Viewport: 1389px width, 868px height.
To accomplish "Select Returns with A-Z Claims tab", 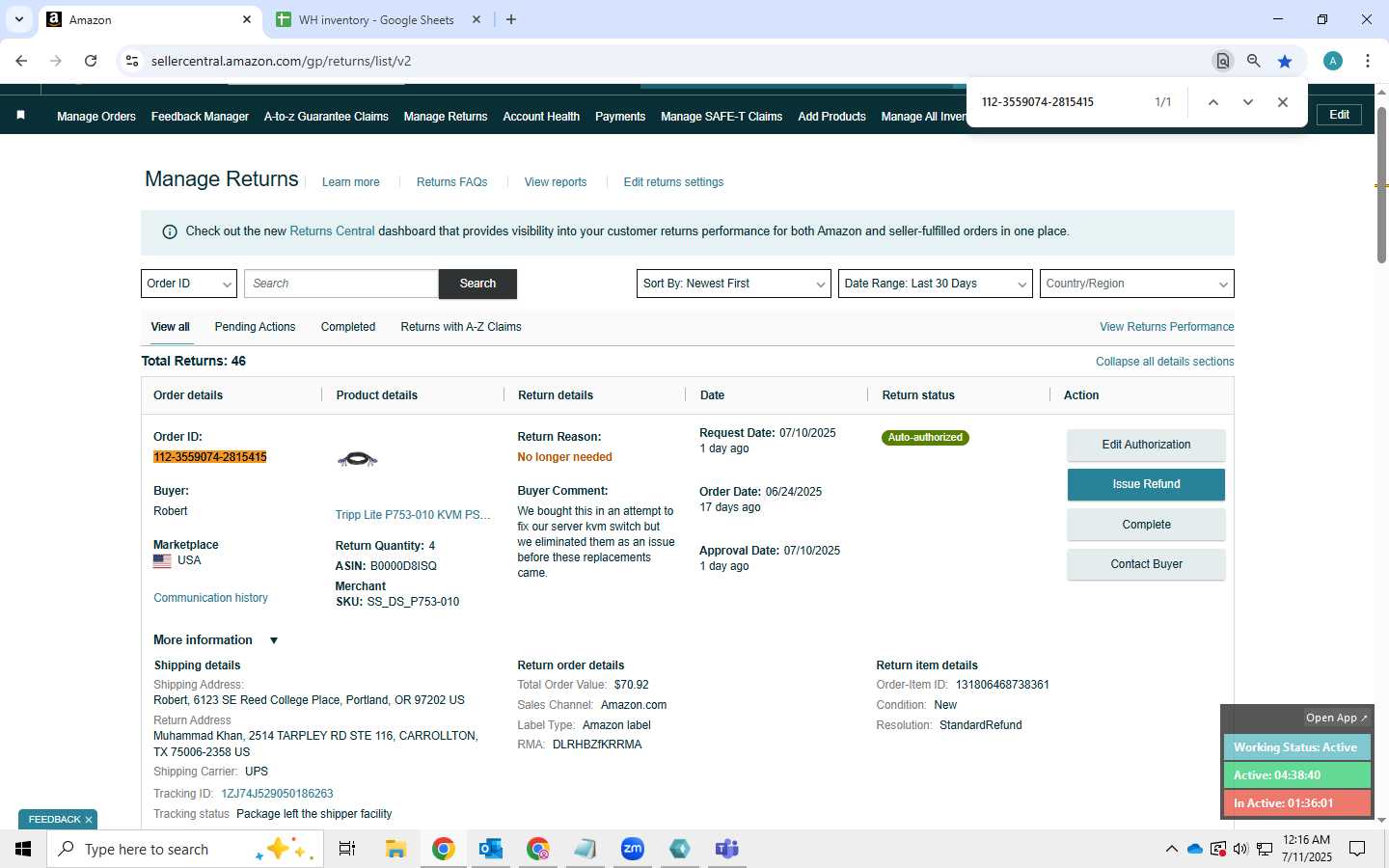I will tap(461, 327).
